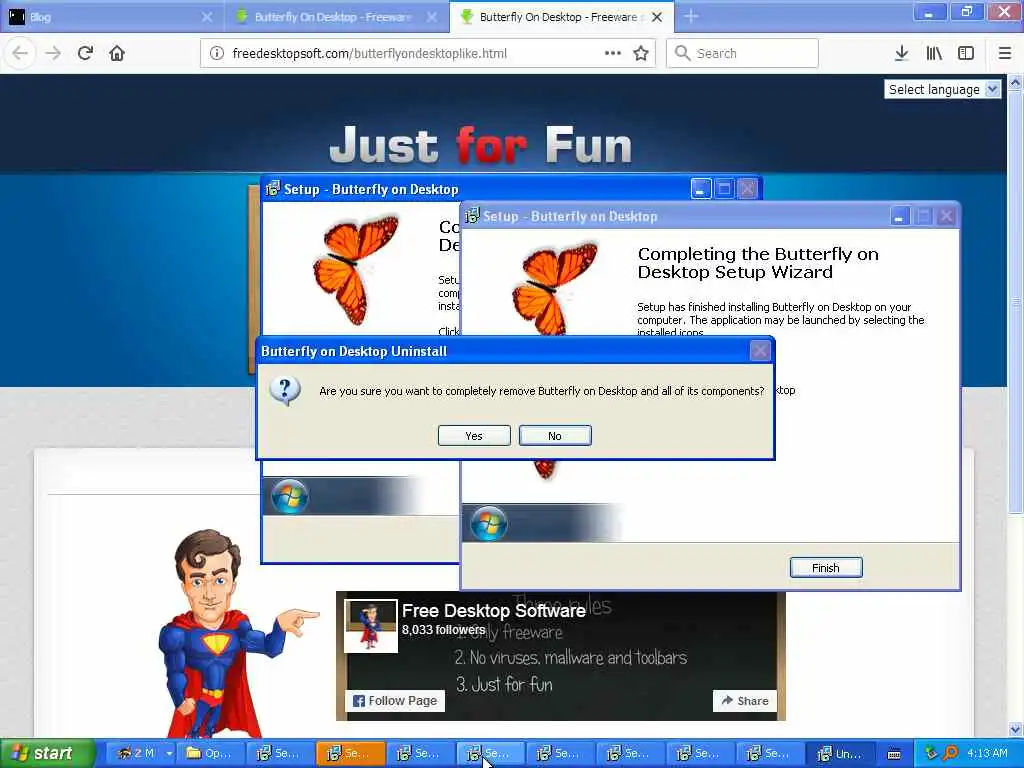The image size is (1024, 768).
Task: Click the rear Setup window title bar icon
Action: point(272,189)
